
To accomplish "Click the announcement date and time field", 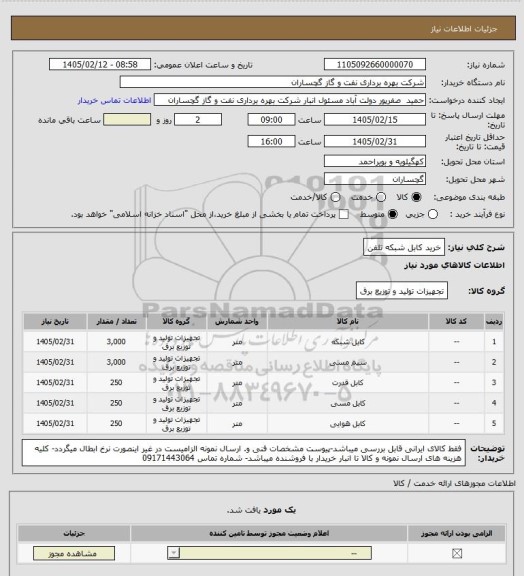I will tap(100, 64).
